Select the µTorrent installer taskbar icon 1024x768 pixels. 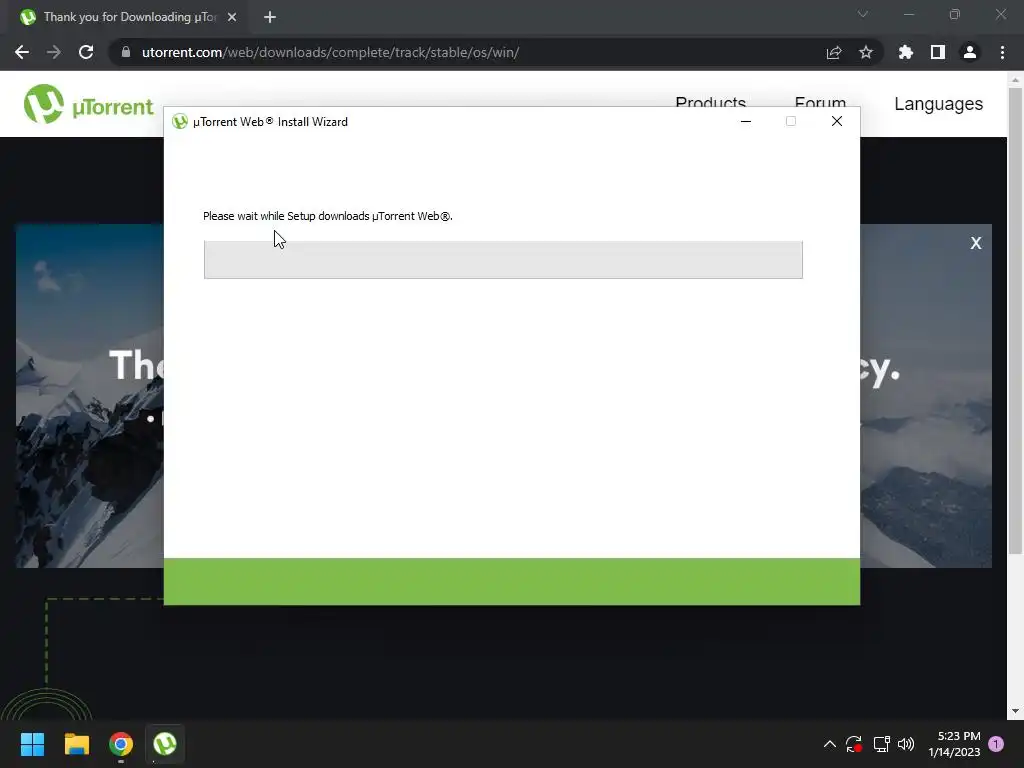coord(165,744)
